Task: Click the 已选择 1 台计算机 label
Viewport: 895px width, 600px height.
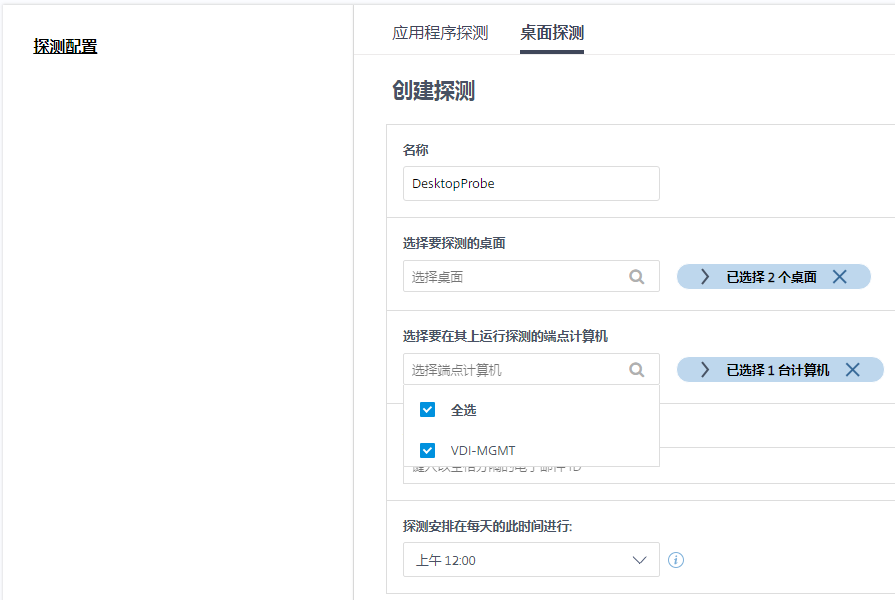Action: pos(777,370)
